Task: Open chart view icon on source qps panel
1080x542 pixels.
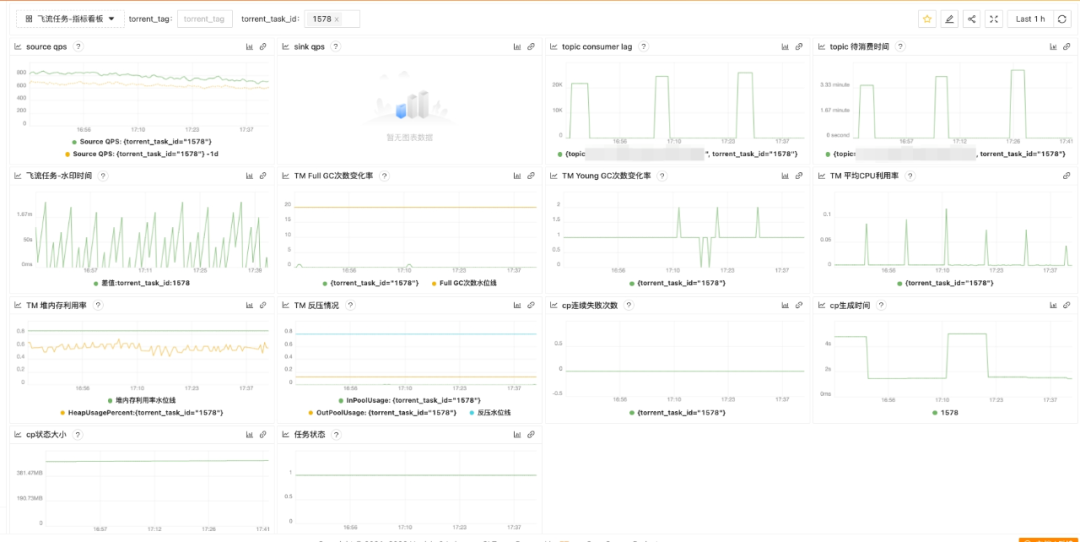Action: point(249,47)
